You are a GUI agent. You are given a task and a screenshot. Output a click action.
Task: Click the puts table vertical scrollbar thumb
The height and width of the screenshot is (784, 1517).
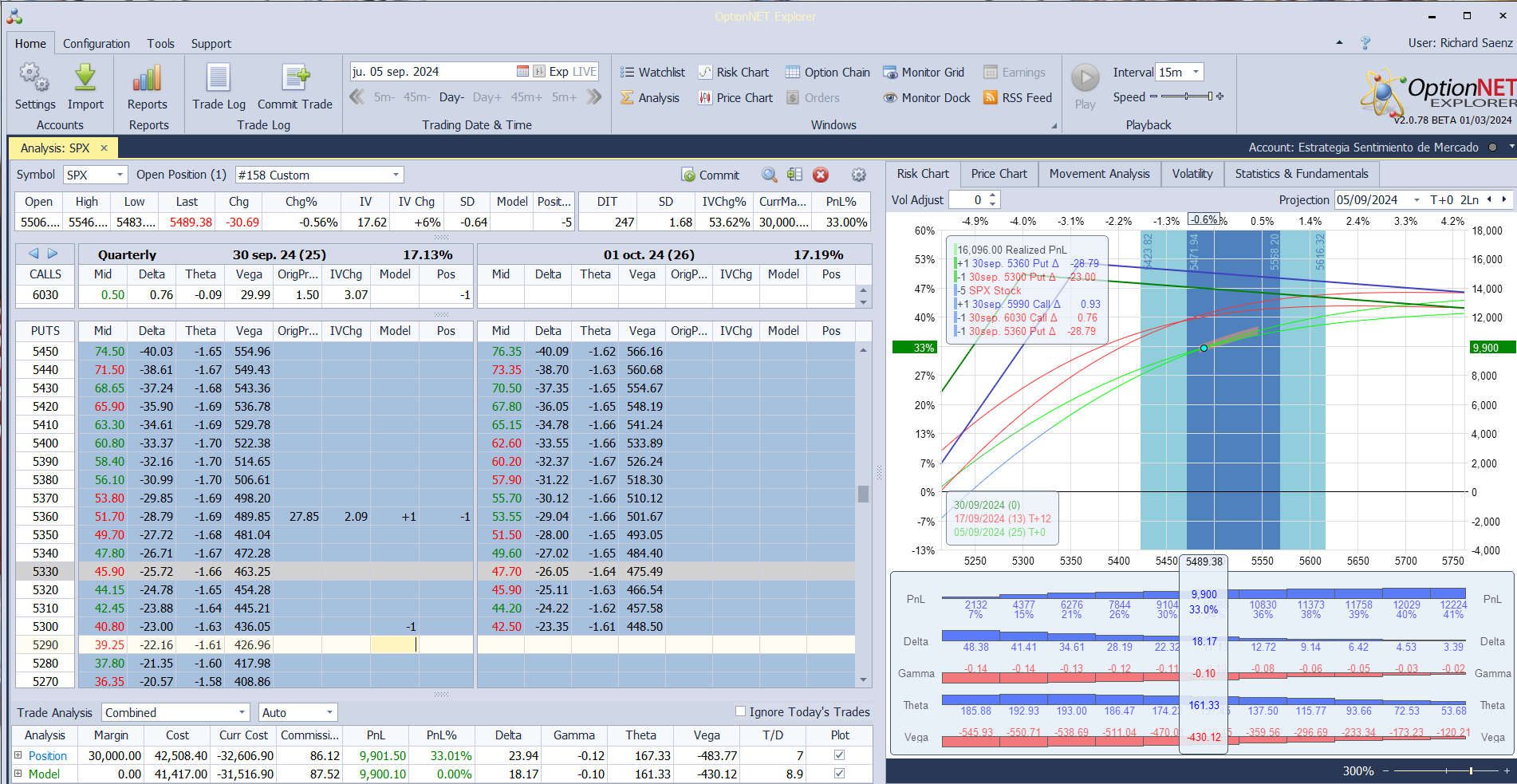pos(863,494)
